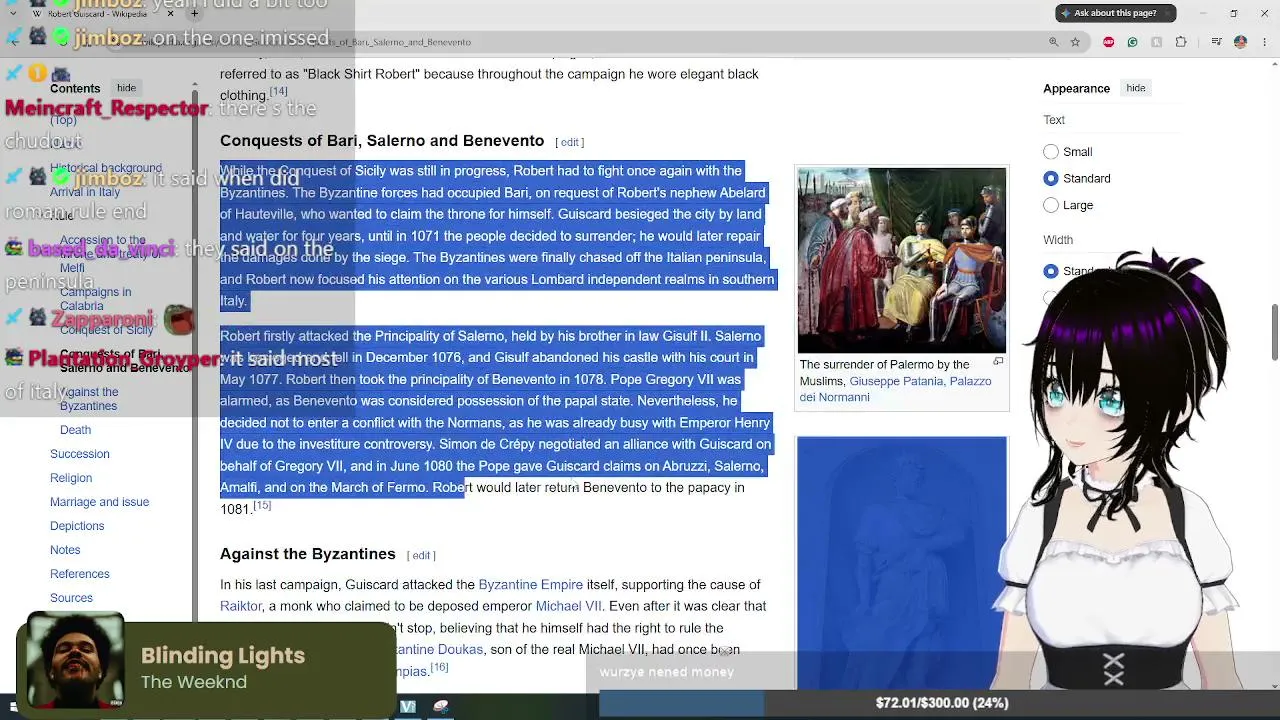1280x720 pixels.
Task: Jump to References section in Contents
Action: [x=80, y=574]
